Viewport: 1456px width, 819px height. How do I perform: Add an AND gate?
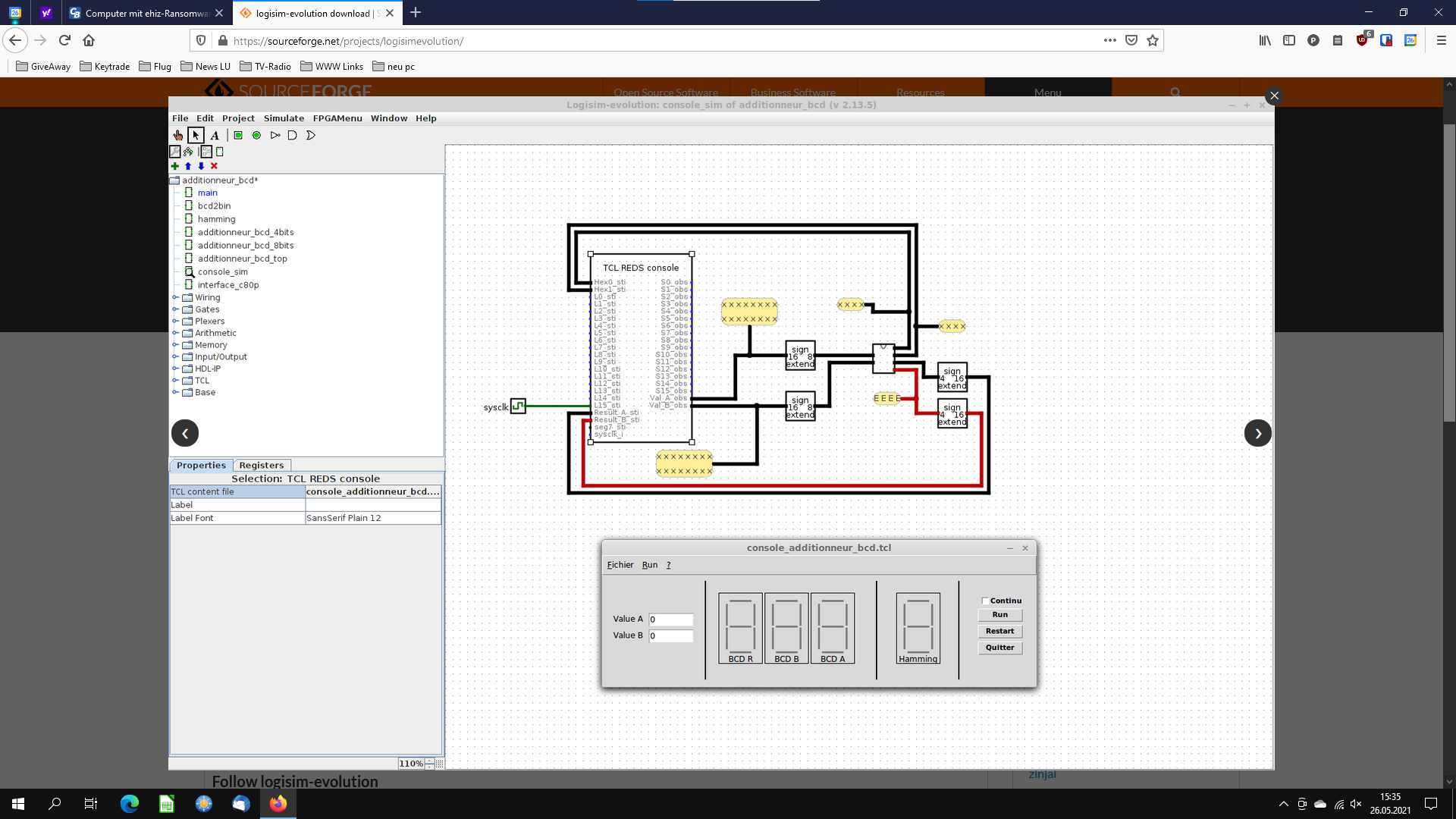(x=292, y=135)
